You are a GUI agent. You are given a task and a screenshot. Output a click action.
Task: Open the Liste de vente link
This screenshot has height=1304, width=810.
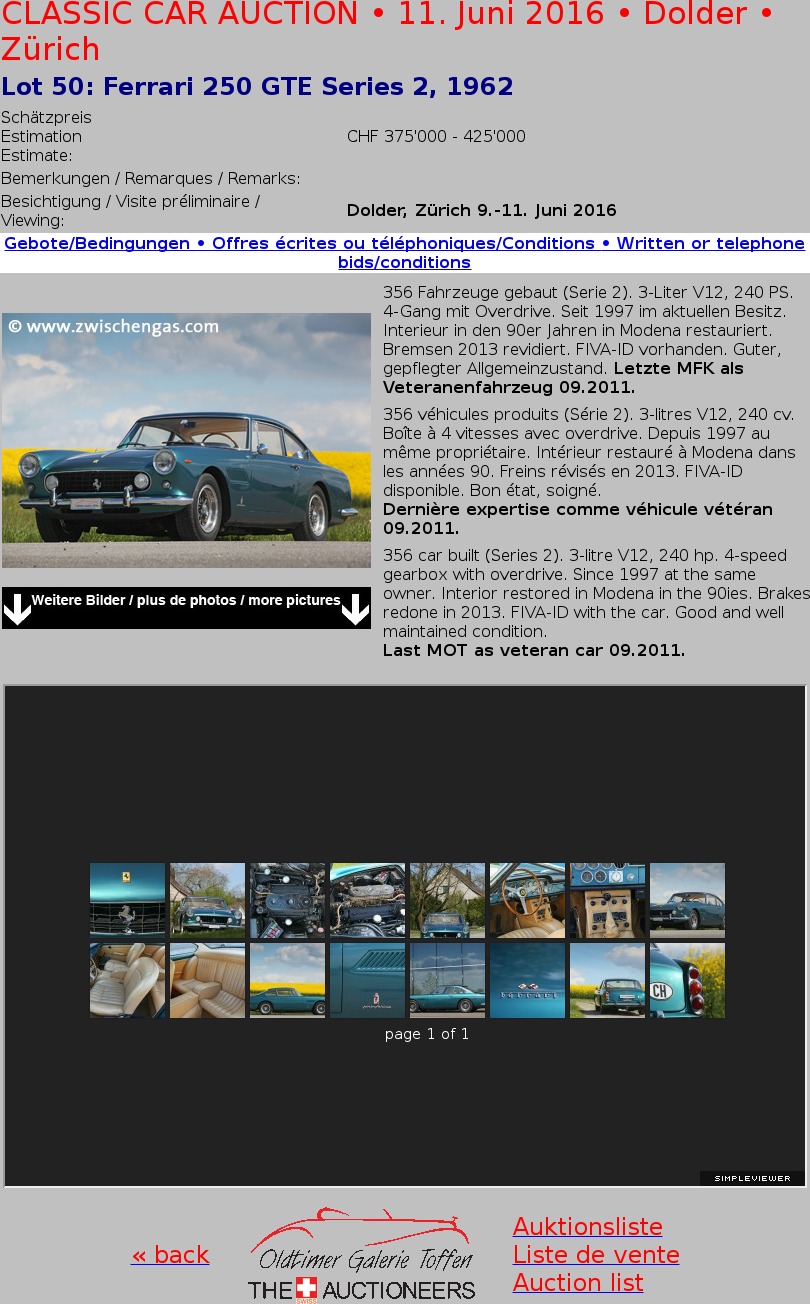click(x=596, y=1255)
